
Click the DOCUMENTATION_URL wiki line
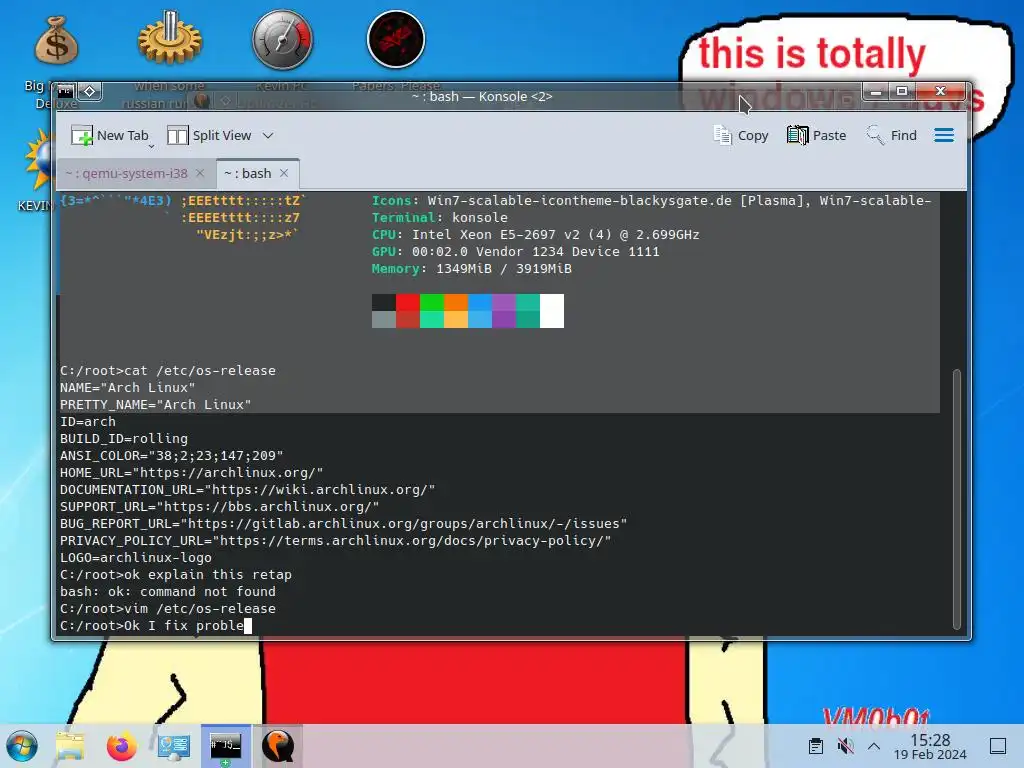[248, 489]
